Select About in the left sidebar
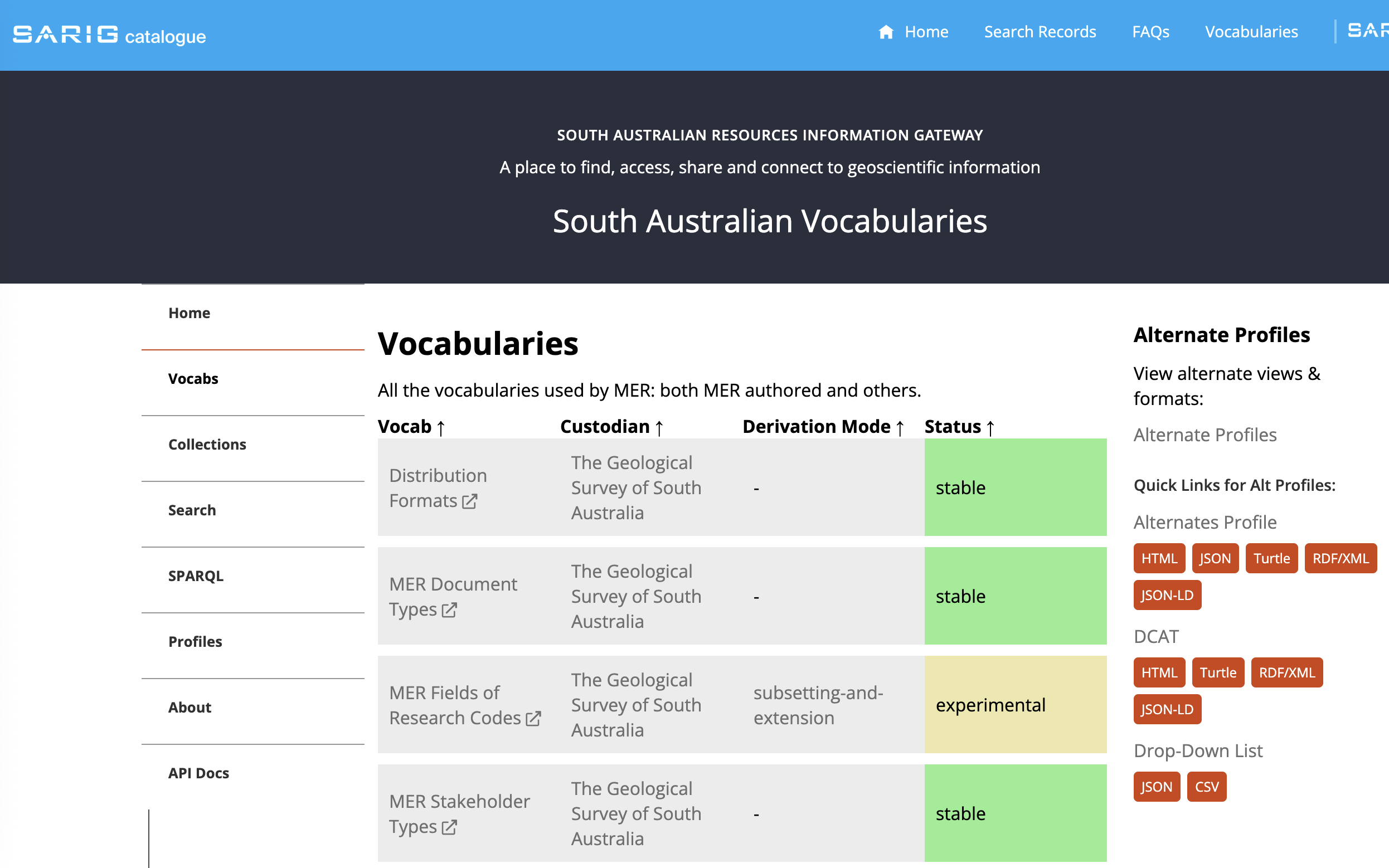This screenshot has width=1389, height=868. tap(252, 708)
